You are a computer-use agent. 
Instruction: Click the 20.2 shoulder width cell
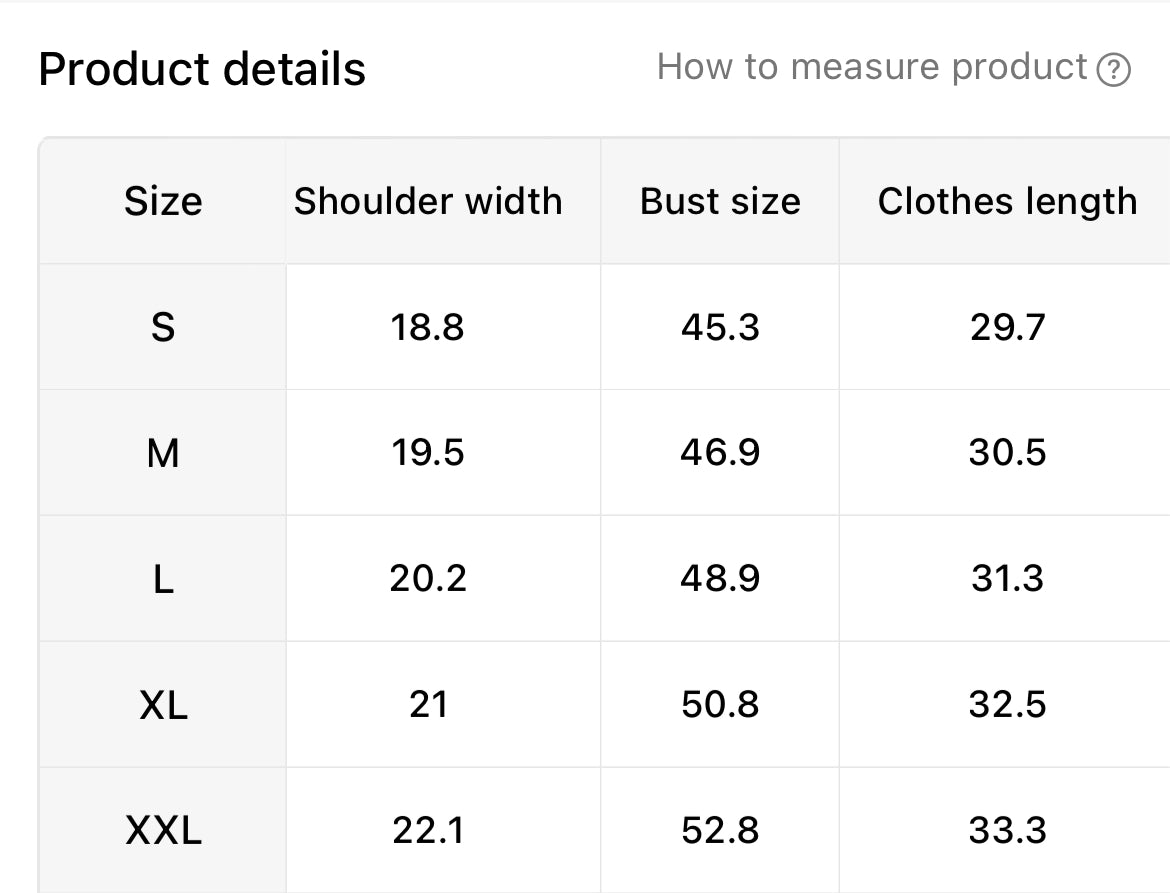[x=428, y=579]
